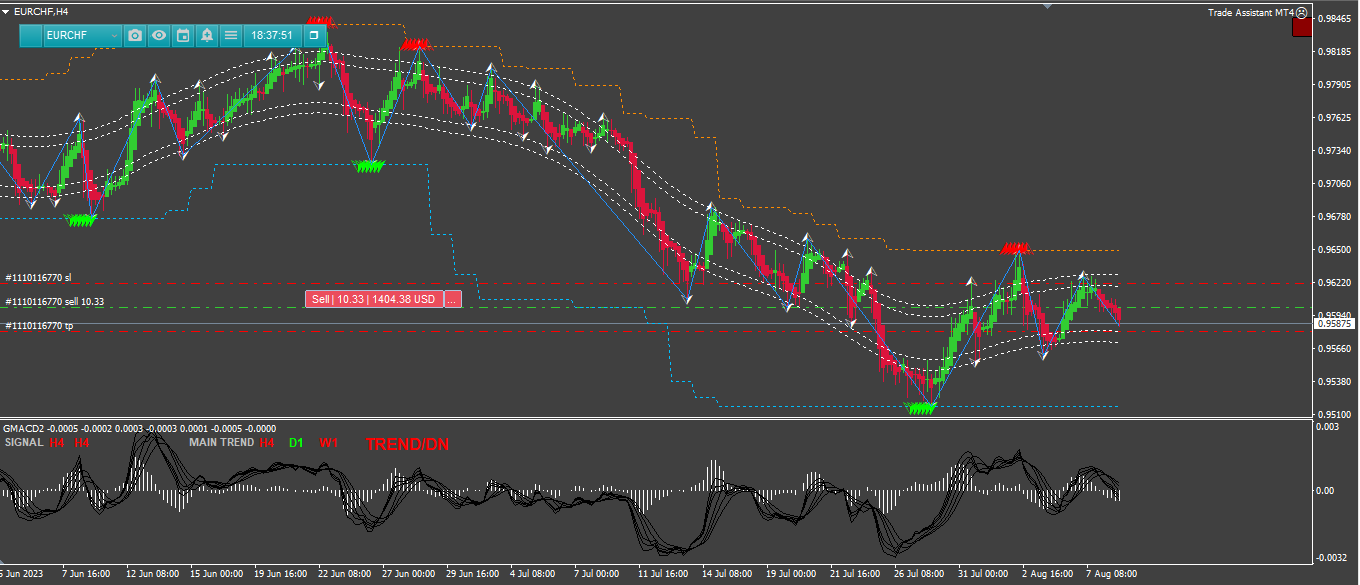Click the green D1 trend indicator text
This screenshot has width=1360, height=585.
coord(296,442)
